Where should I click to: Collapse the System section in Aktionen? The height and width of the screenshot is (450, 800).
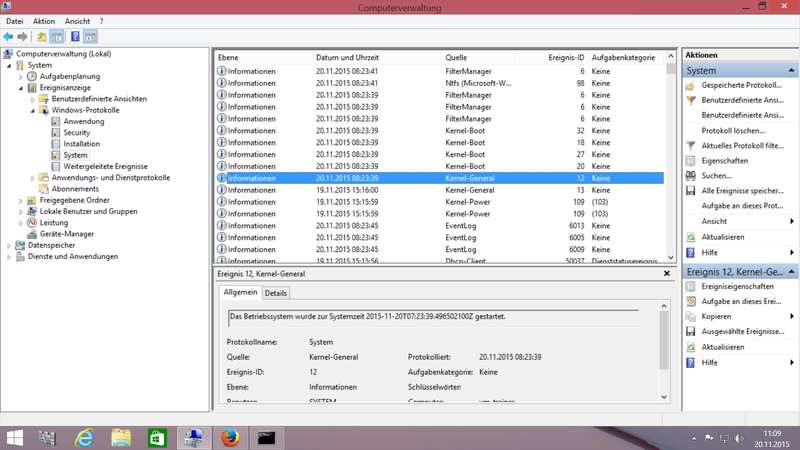click(x=791, y=70)
